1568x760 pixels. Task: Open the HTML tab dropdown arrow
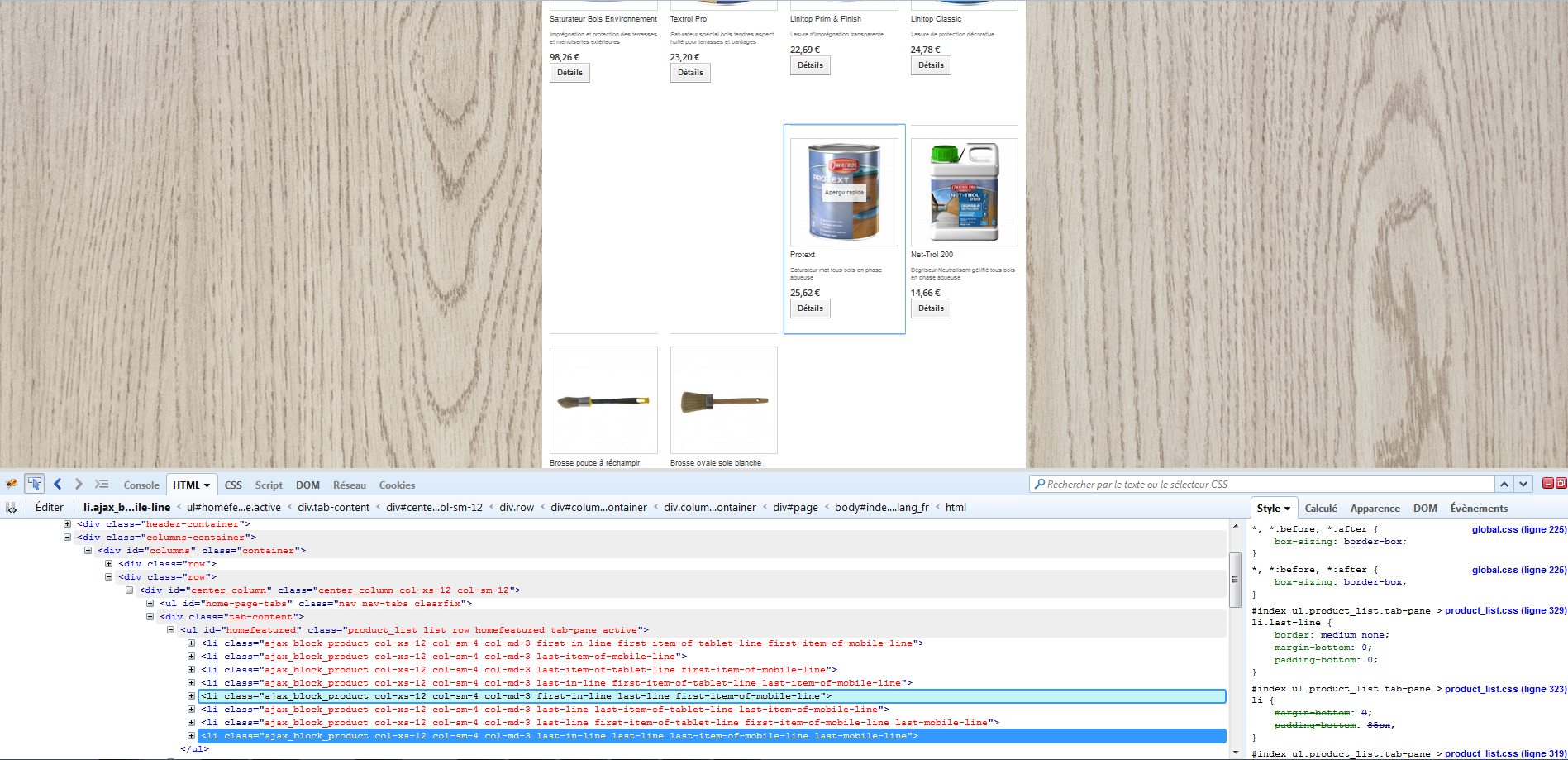207,485
